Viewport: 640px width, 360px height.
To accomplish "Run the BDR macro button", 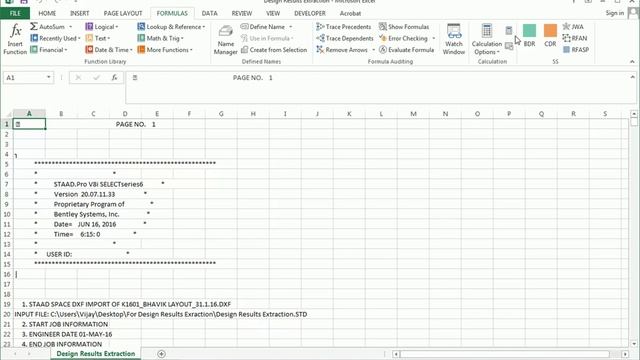I will tap(529, 35).
